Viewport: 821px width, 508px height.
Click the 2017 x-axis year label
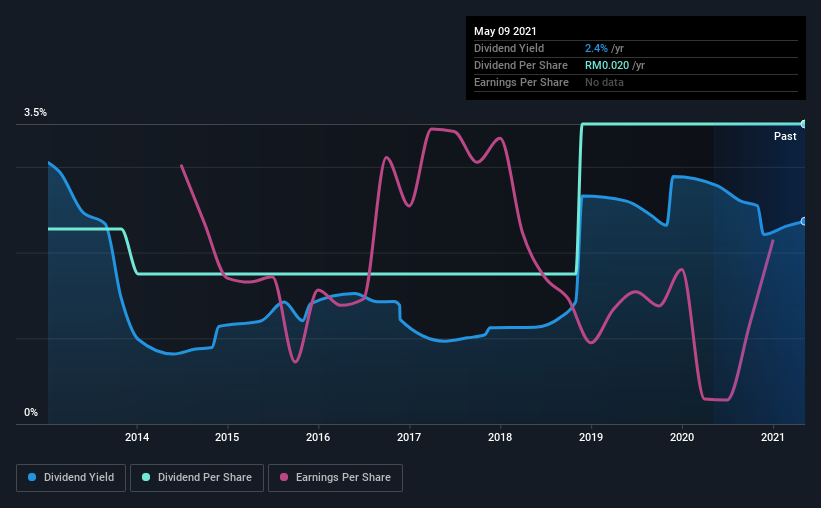click(x=409, y=437)
